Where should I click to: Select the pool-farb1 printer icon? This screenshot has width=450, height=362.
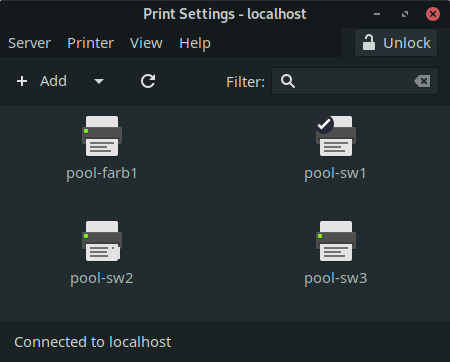[102, 136]
